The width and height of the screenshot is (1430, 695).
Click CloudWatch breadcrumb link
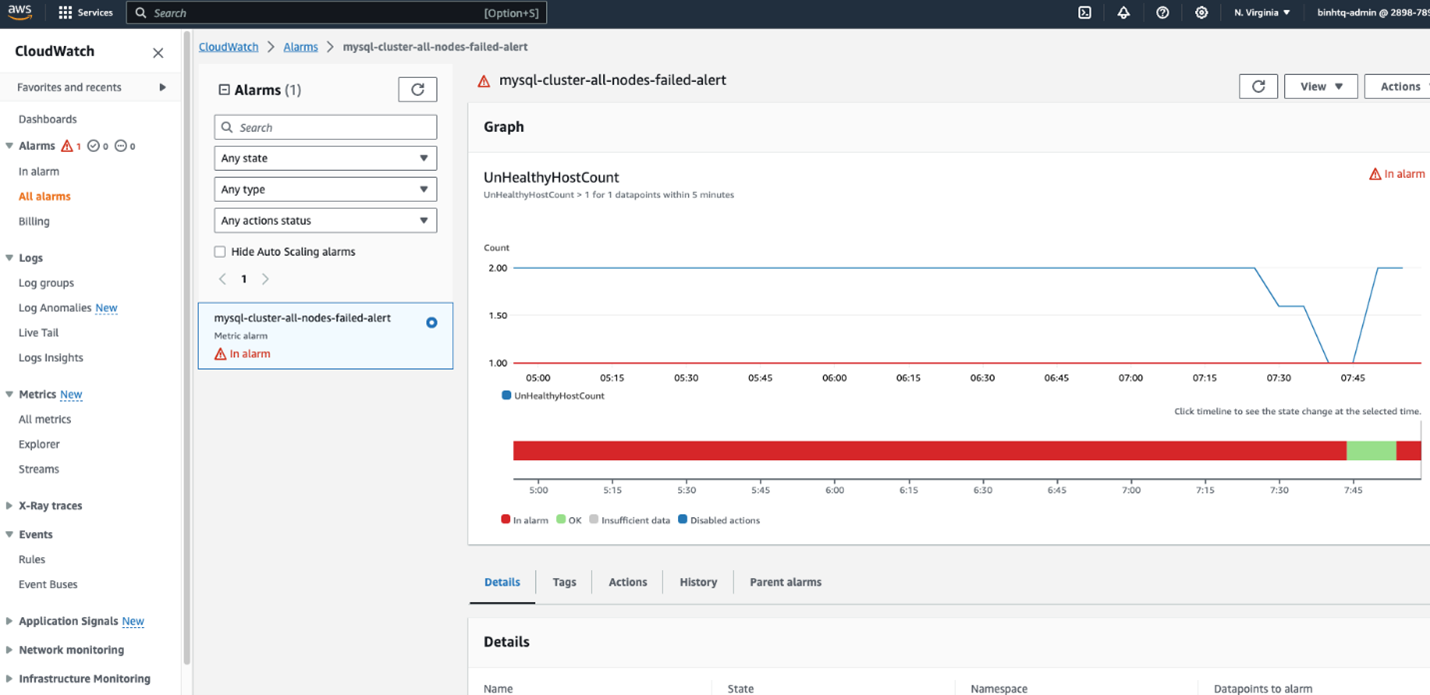click(229, 47)
